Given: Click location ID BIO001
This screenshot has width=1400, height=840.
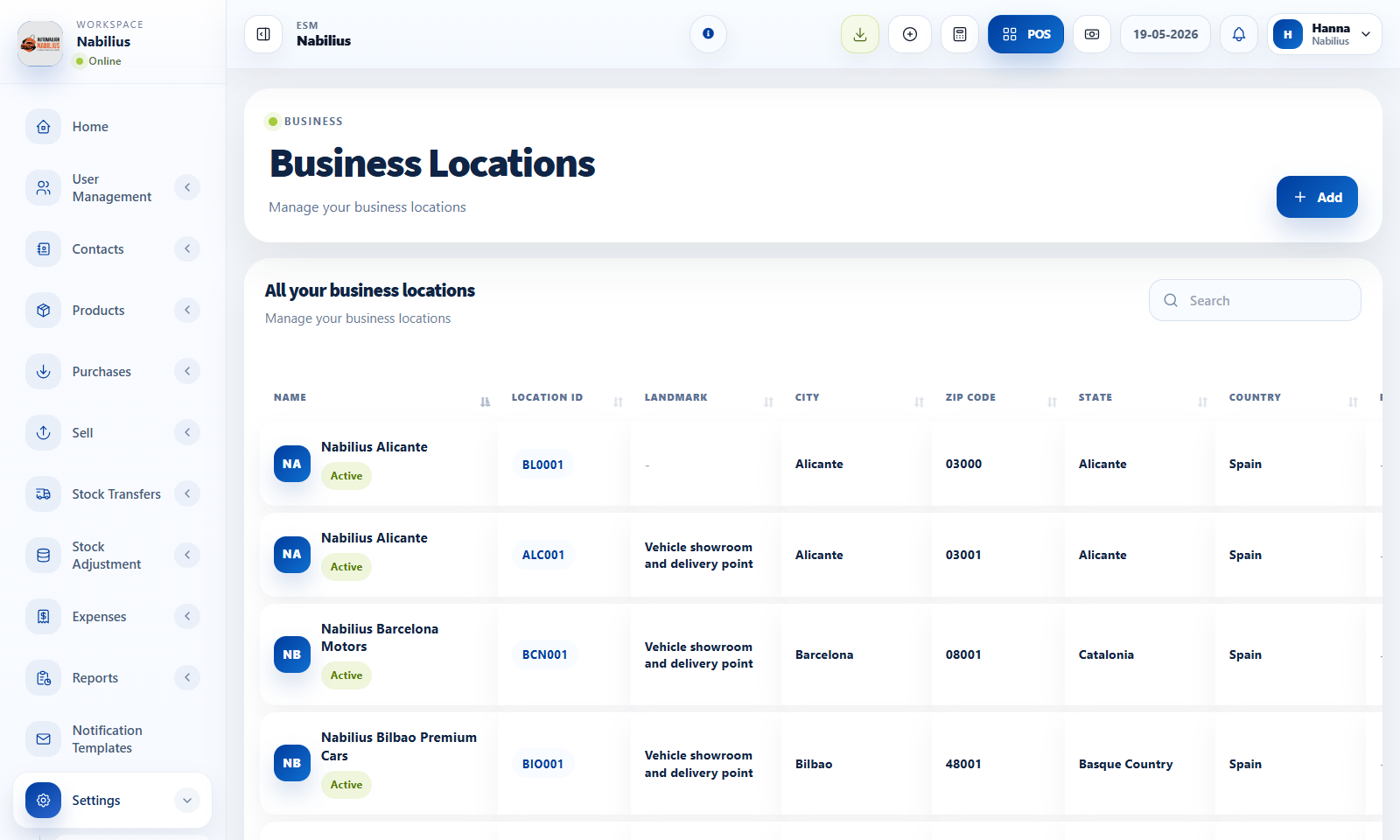Looking at the screenshot, I should point(542,764).
